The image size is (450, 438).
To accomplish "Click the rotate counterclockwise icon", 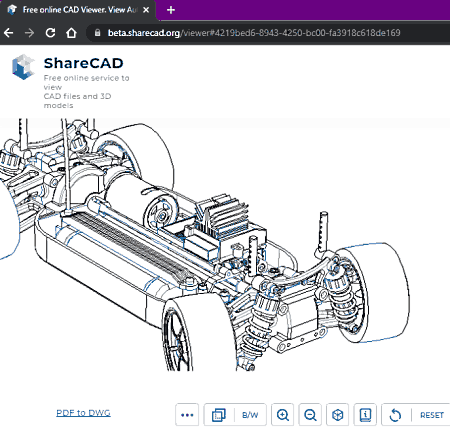I will (395, 415).
